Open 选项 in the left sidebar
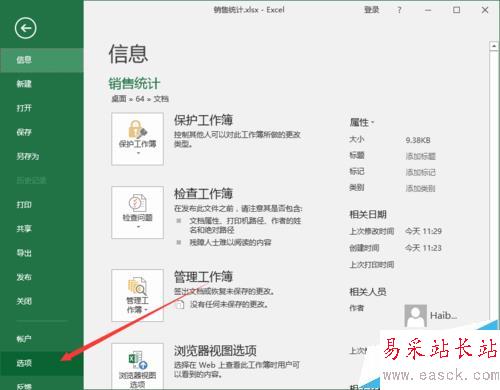 point(42,363)
